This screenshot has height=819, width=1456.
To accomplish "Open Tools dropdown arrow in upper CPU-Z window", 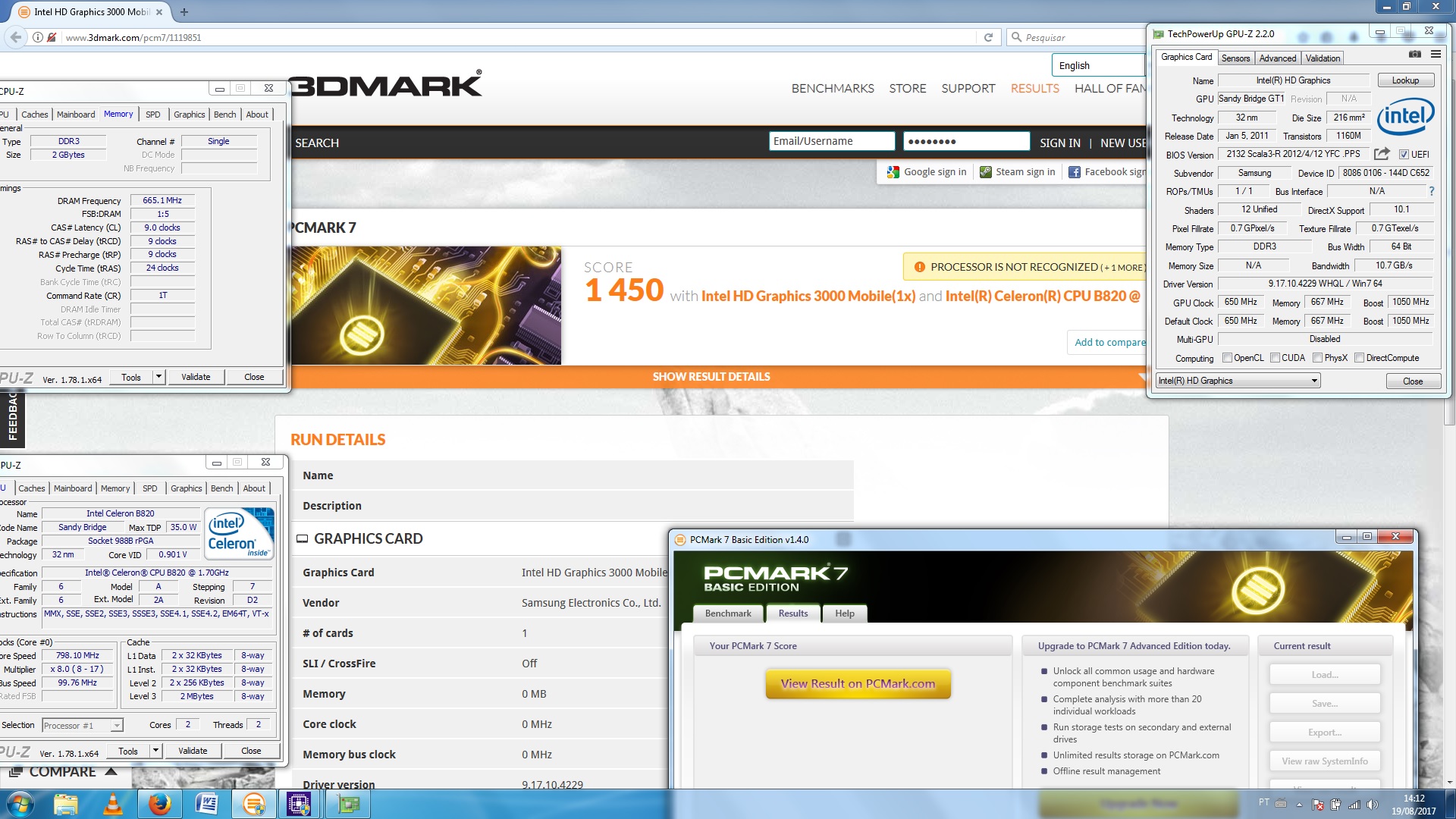I will 158,377.
